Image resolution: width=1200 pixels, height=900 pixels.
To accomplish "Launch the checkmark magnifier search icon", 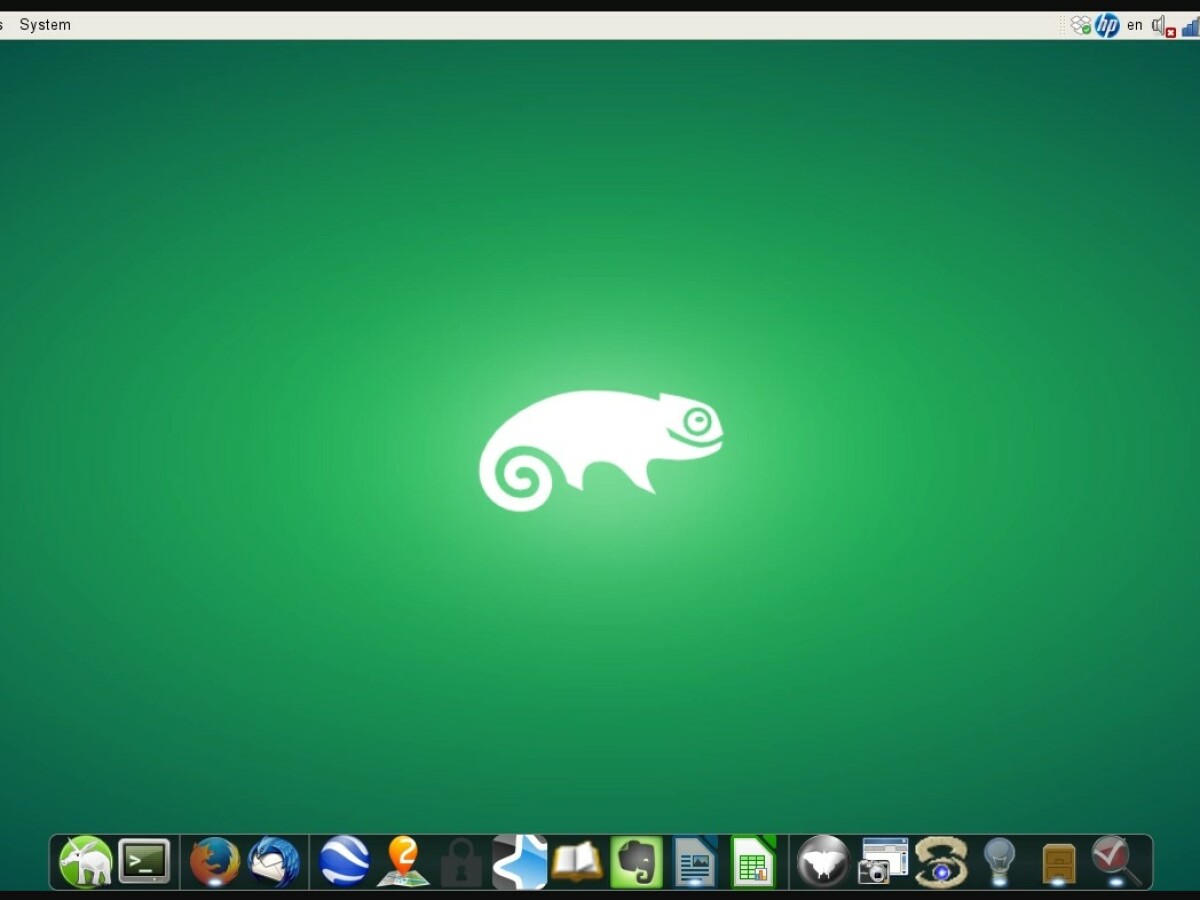I will click(x=1116, y=862).
